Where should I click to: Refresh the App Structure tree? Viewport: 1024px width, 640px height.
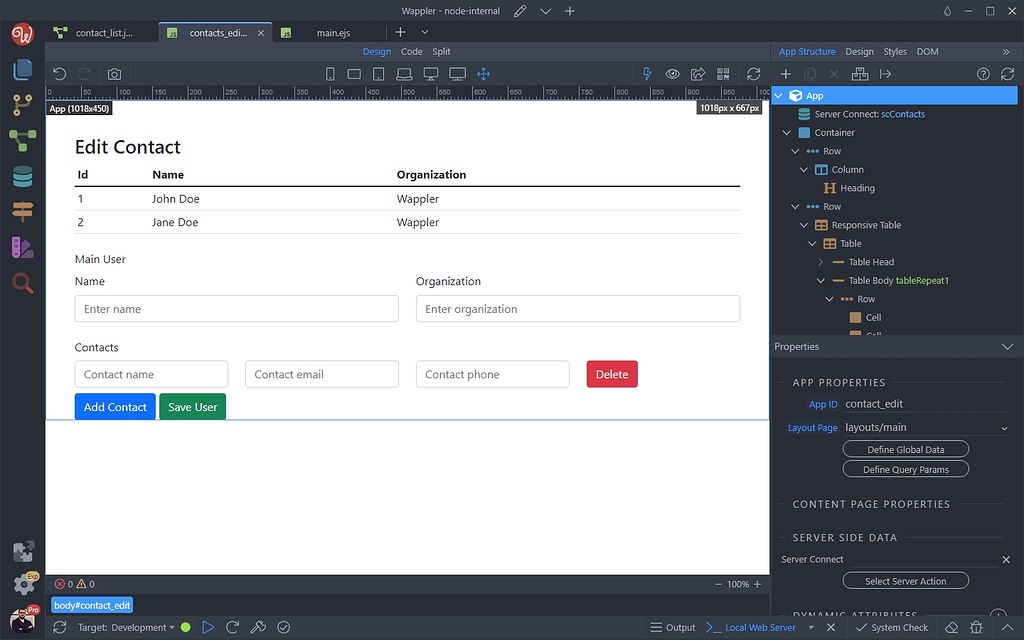point(1007,73)
